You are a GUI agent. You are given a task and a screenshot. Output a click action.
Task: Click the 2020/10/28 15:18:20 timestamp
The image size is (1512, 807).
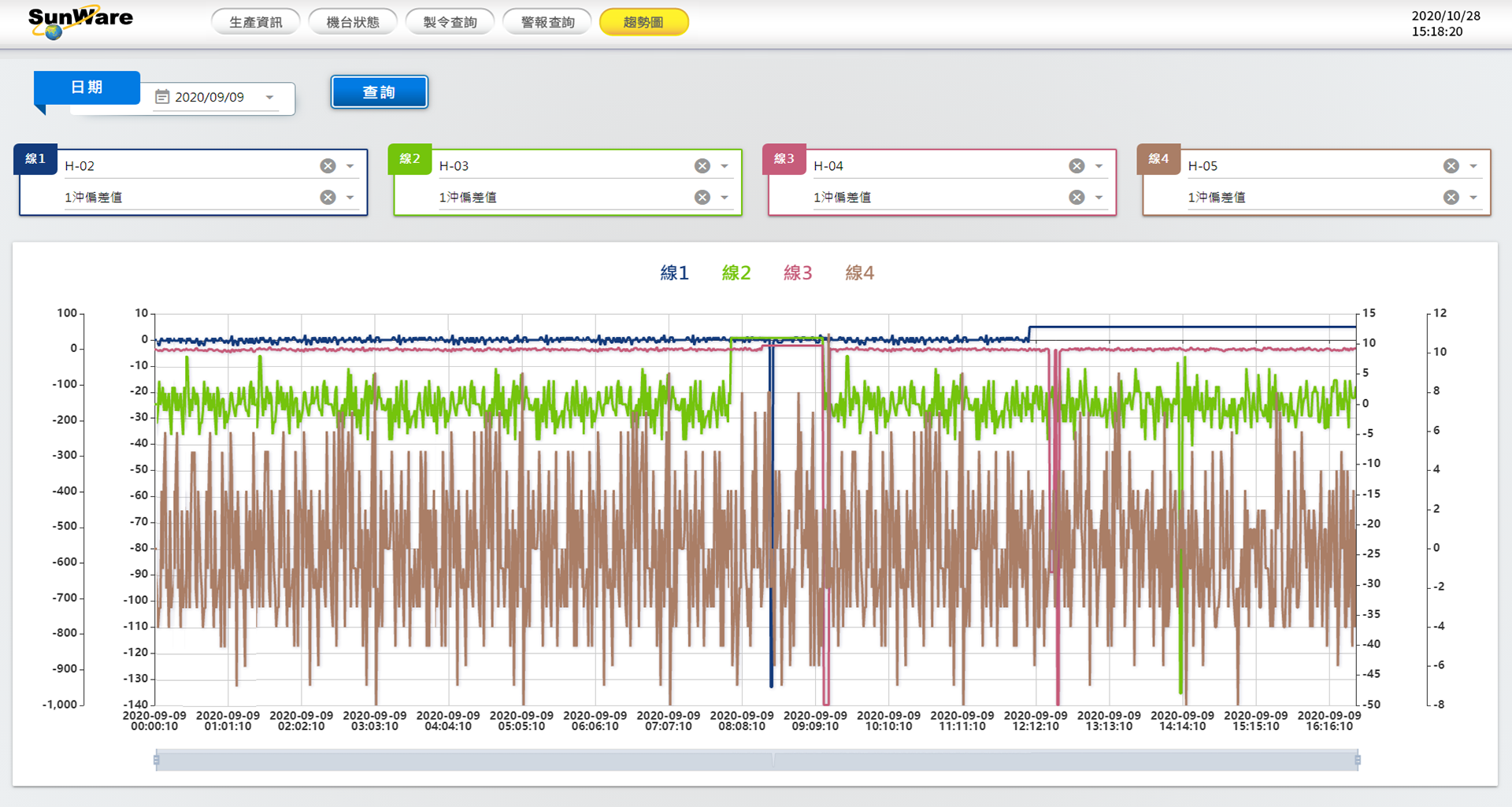pyautogui.click(x=1446, y=24)
